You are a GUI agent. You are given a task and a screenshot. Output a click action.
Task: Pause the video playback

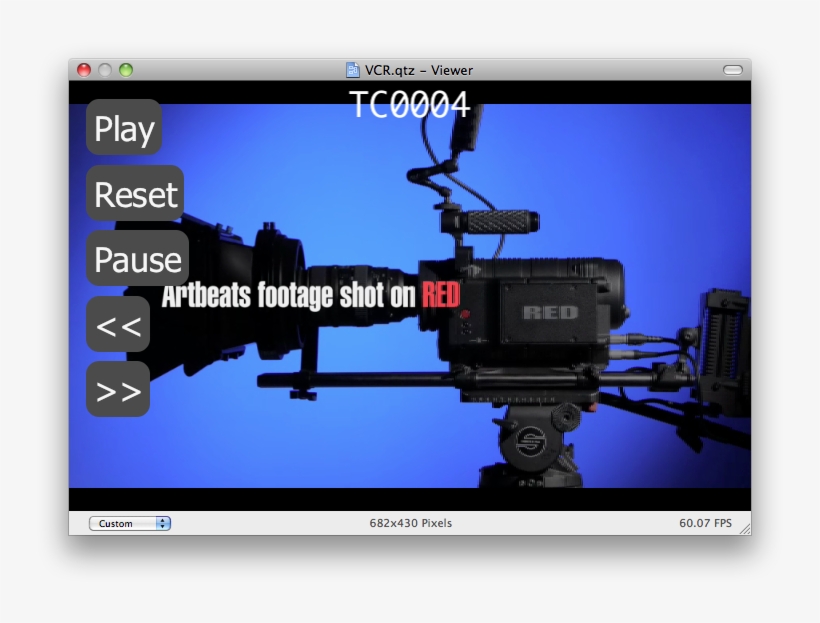point(137,259)
